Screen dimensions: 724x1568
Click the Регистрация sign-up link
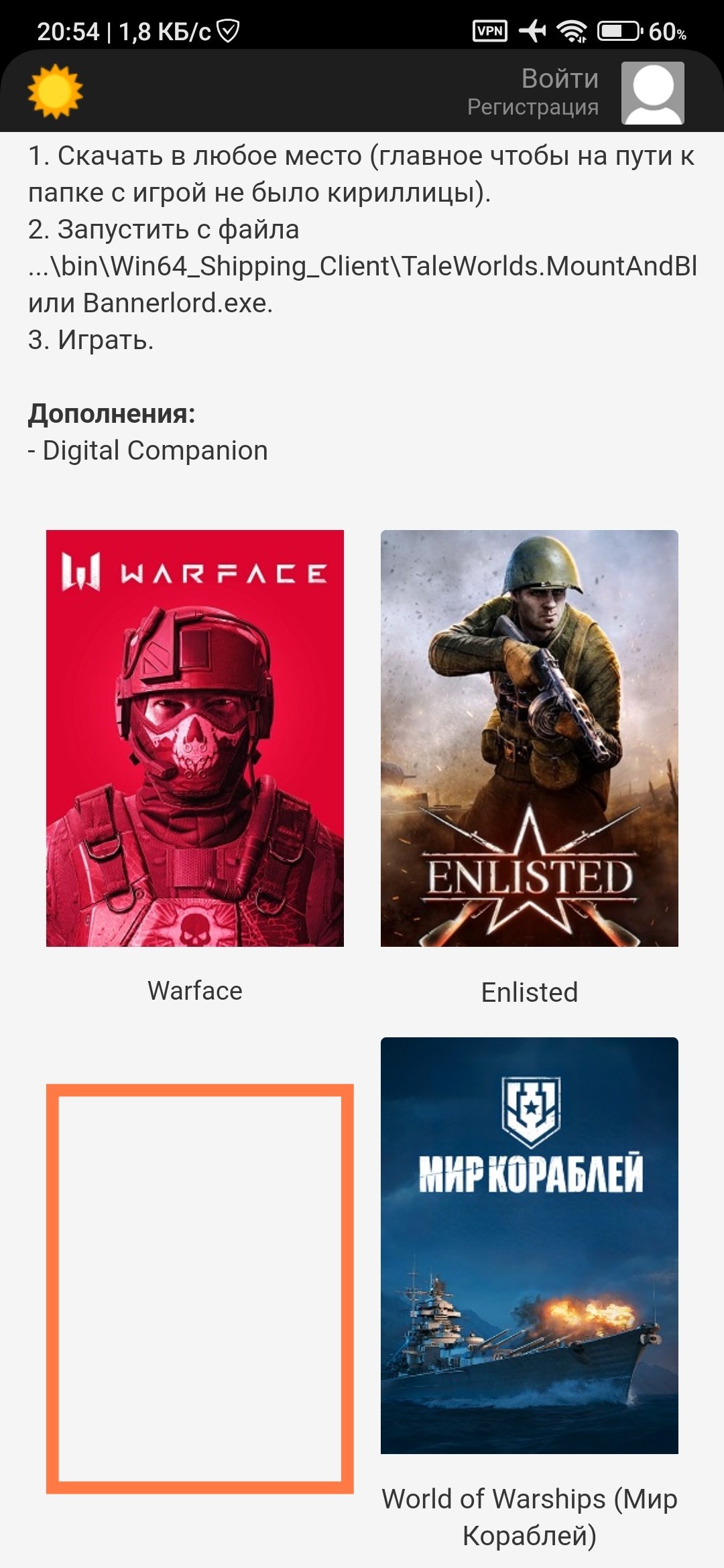[533, 107]
